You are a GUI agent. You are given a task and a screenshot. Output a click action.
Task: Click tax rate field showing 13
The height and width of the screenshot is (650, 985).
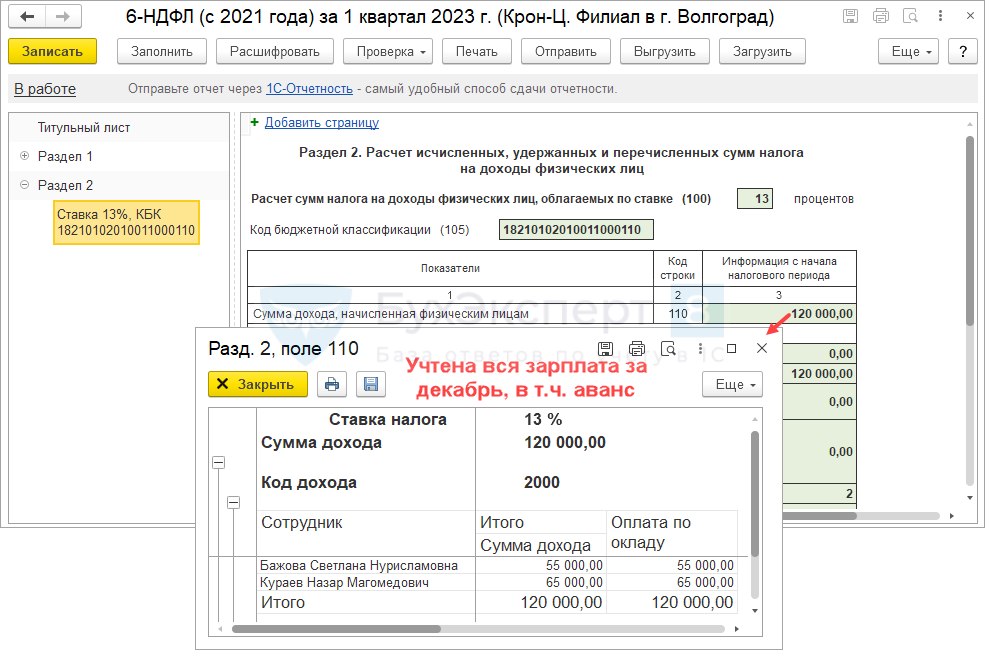click(755, 199)
